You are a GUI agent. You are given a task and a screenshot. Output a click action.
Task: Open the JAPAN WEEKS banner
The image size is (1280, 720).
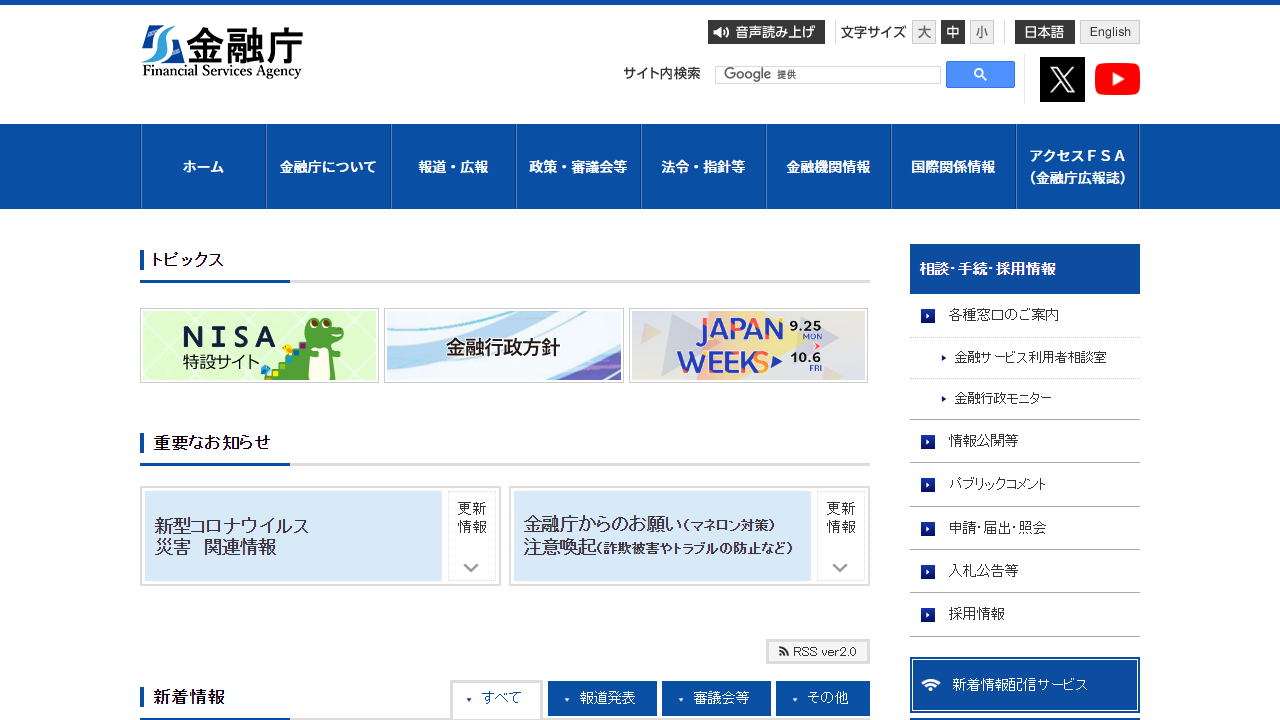748,345
